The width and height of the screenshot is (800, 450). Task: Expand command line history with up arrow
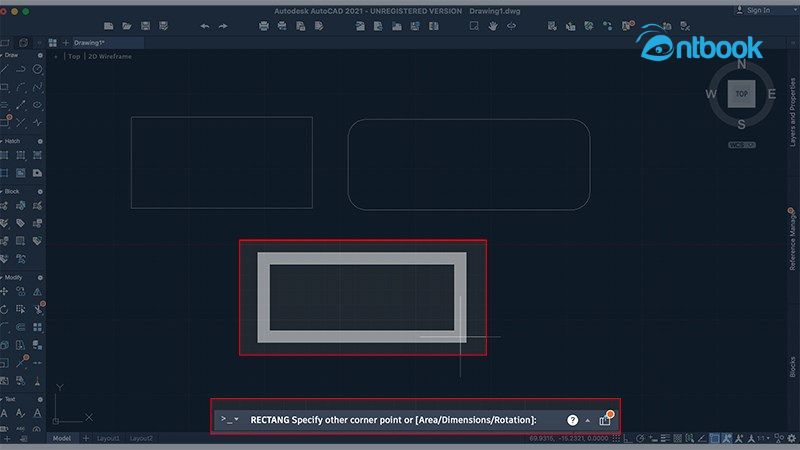coord(588,420)
